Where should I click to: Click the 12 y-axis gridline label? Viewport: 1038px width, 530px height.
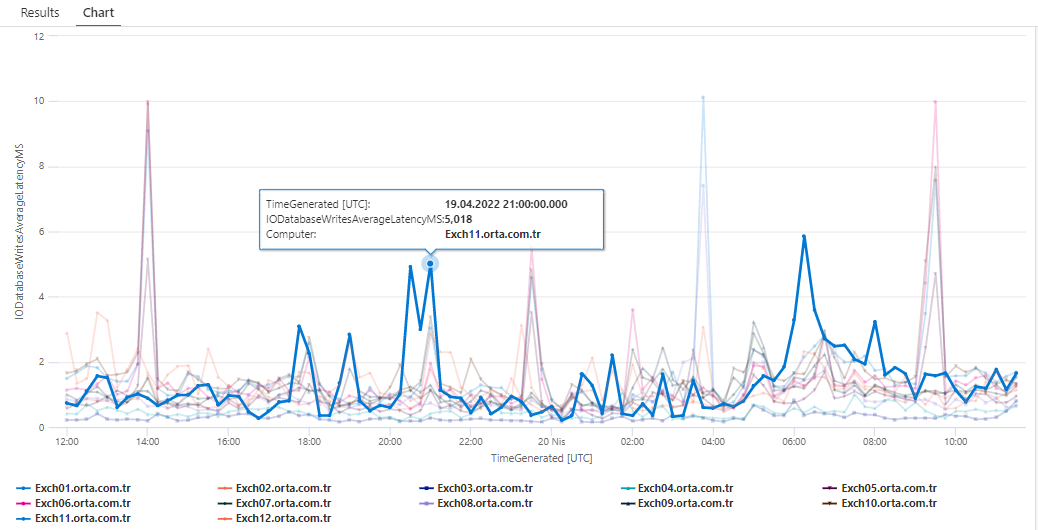(38, 36)
